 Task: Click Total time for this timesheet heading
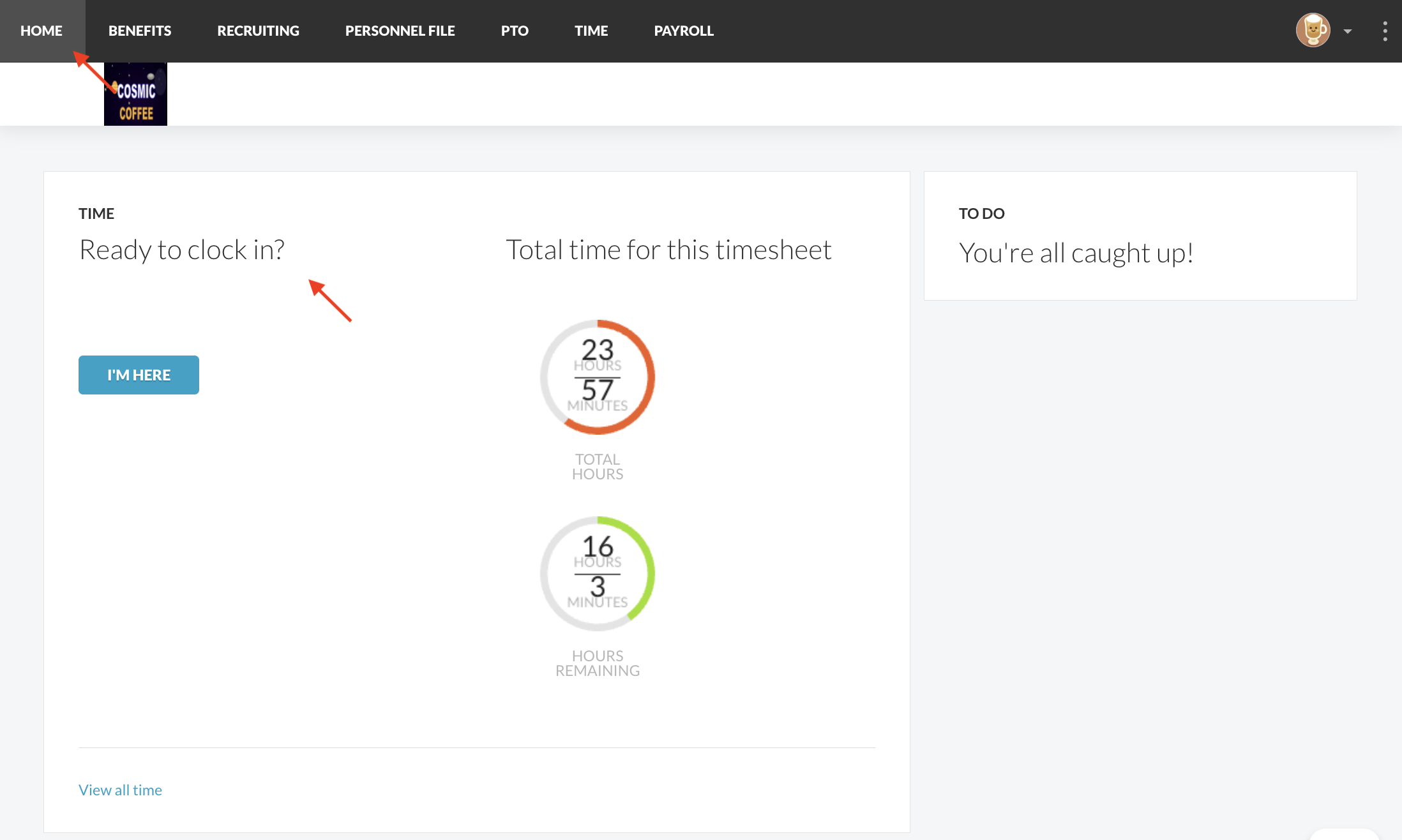[668, 250]
